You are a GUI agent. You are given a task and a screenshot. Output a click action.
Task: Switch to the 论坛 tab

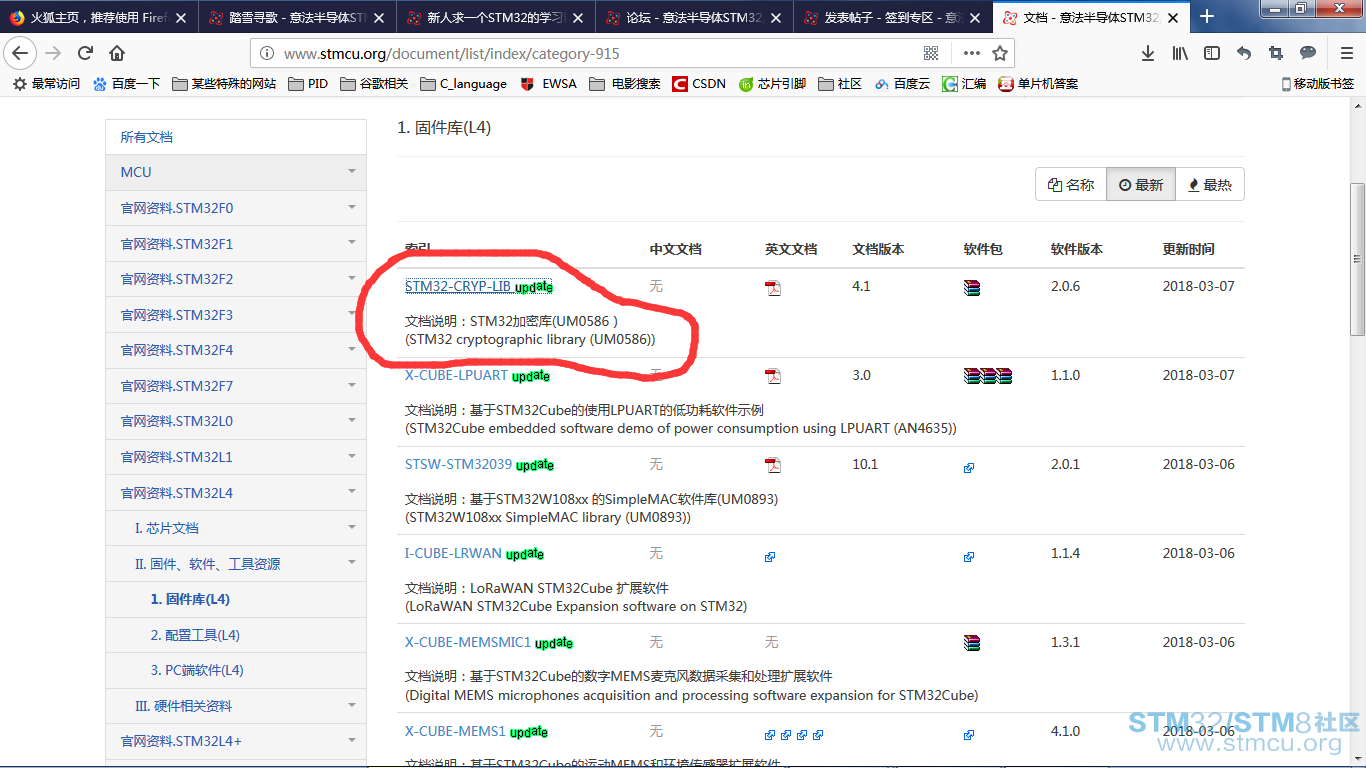click(x=695, y=17)
